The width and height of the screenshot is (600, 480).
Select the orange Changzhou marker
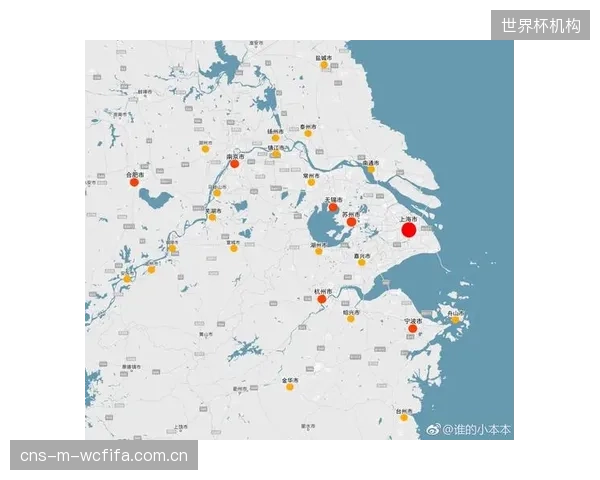(x=311, y=182)
